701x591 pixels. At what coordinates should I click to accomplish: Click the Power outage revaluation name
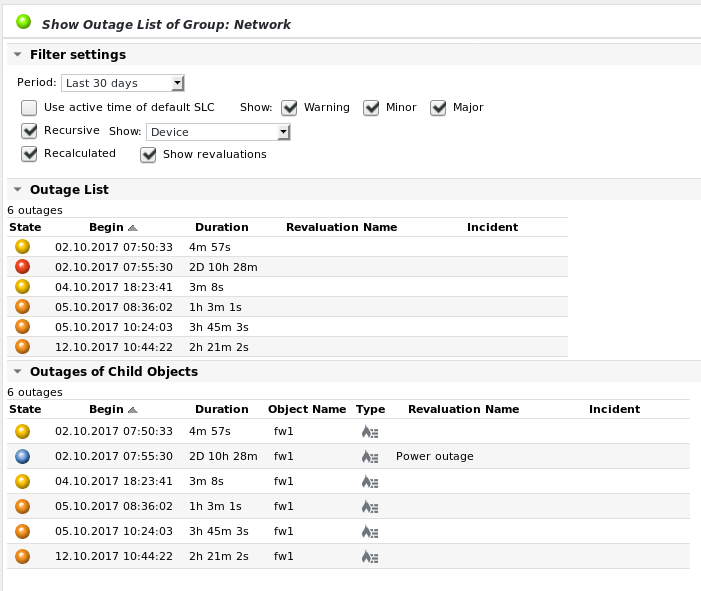point(434,457)
